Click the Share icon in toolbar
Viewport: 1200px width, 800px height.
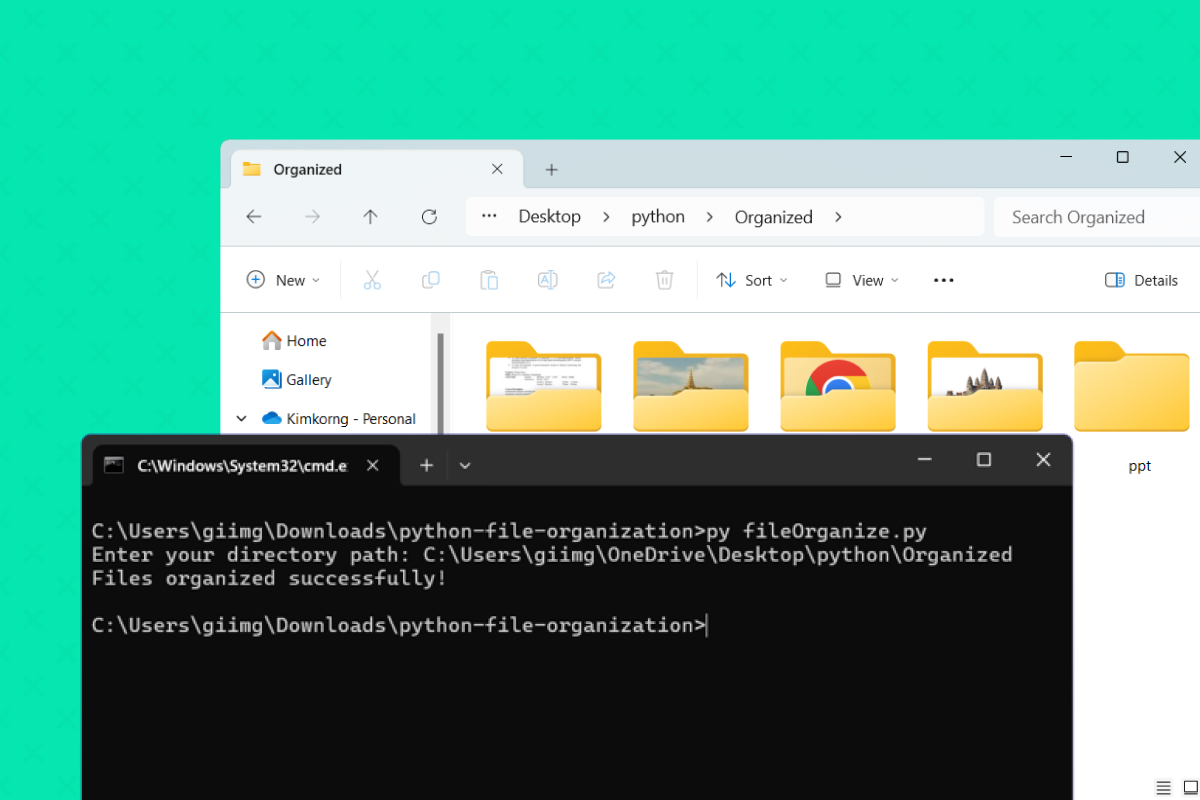click(x=606, y=280)
